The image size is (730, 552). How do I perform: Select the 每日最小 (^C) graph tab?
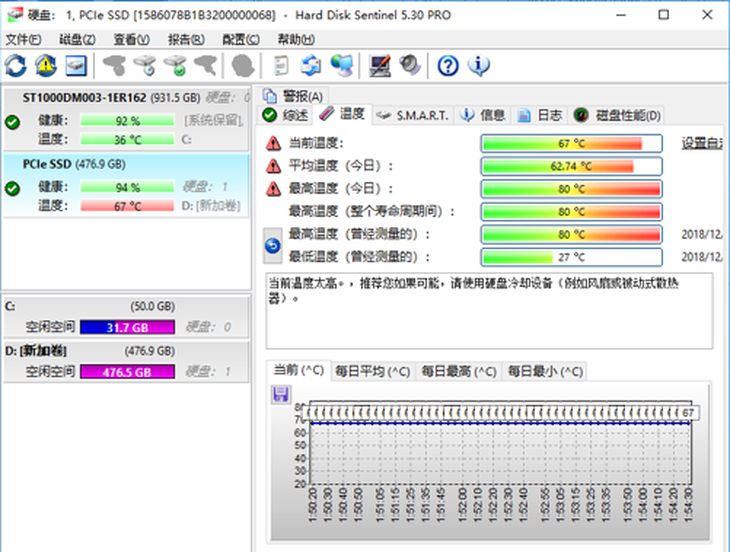pos(545,371)
